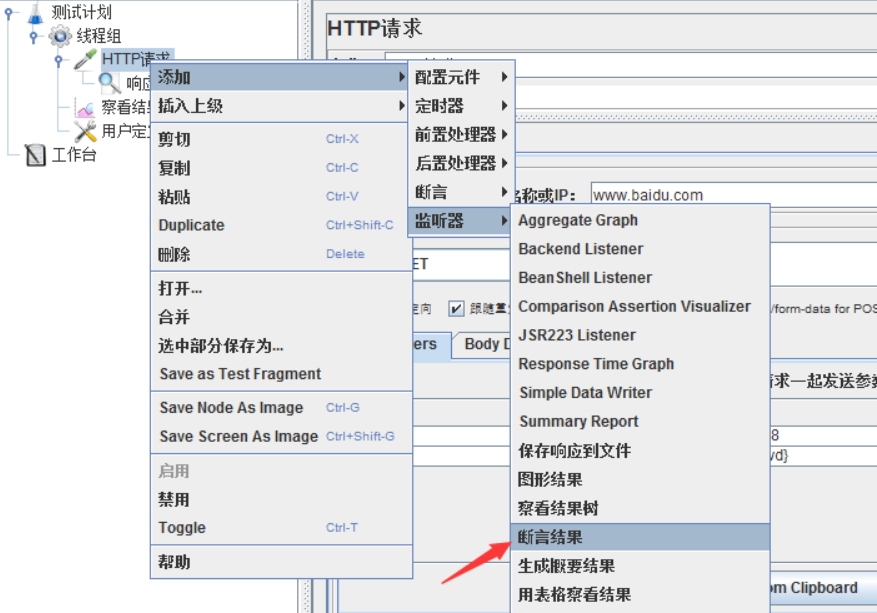Choose 粘贴 from the context menu

(x=281, y=197)
